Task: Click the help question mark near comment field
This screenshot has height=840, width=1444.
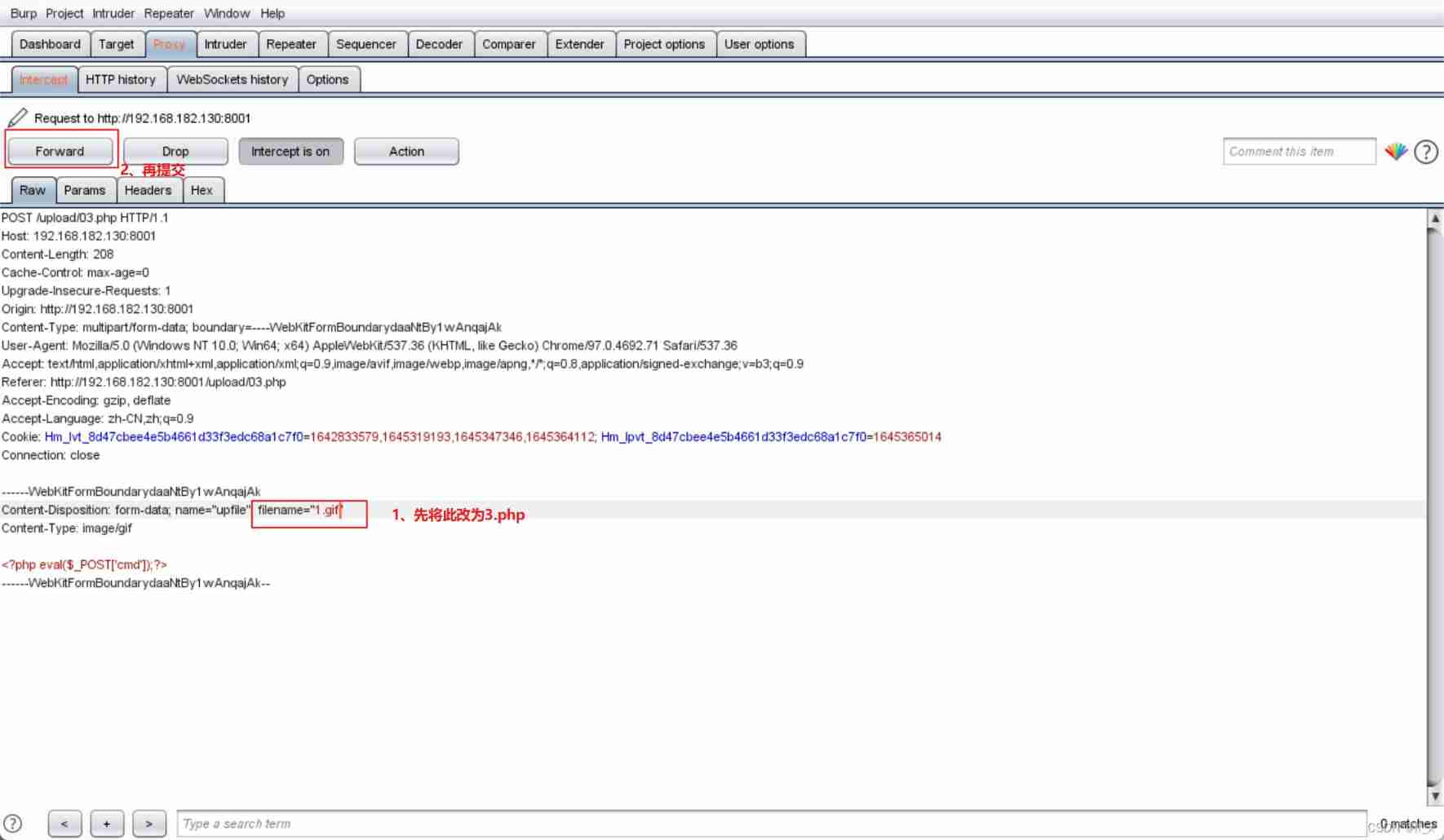Action: (x=1426, y=152)
